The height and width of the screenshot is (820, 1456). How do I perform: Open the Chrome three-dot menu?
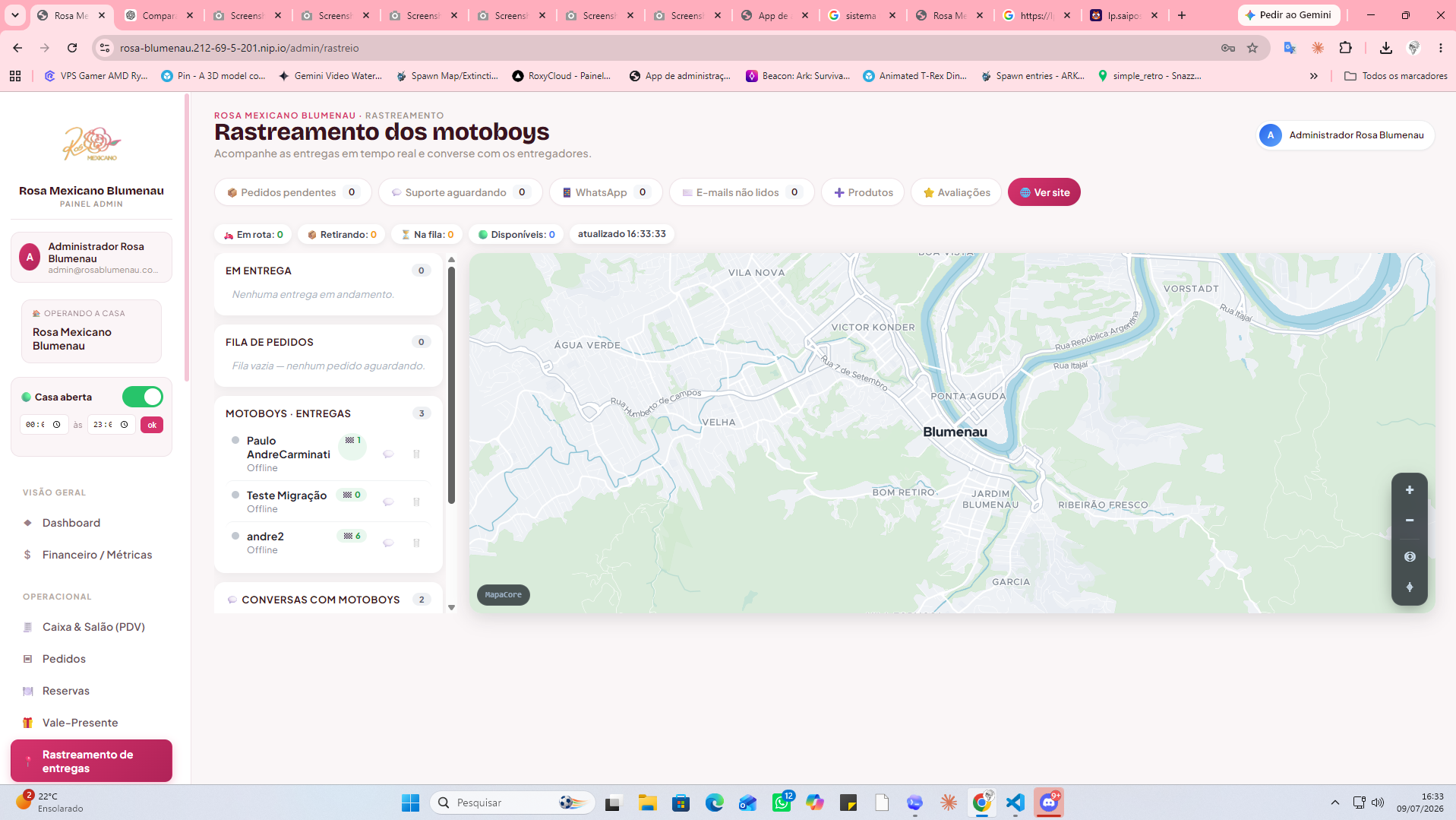point(1441,48)
